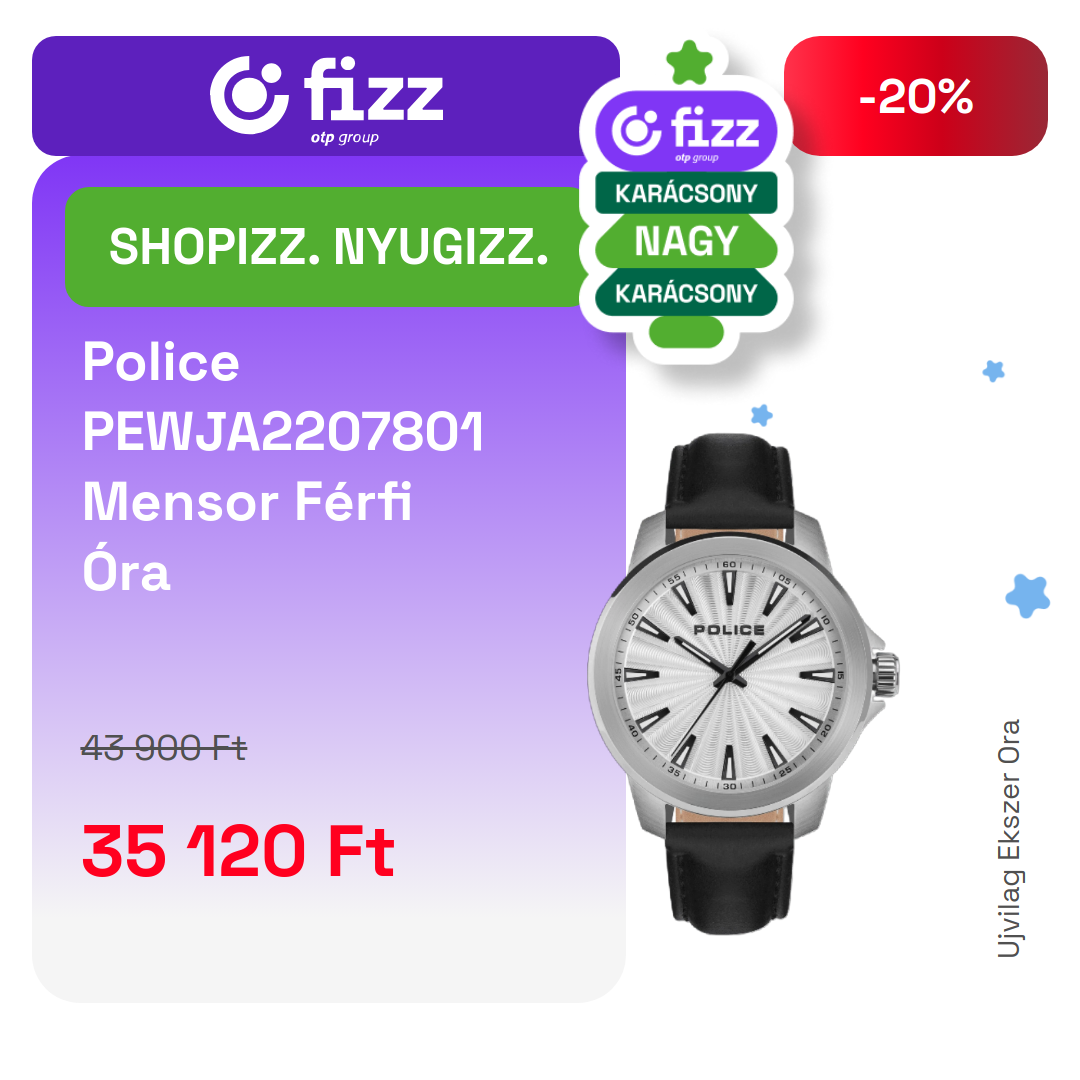
Task: Click the -20% discount badge
Action: coord(915,96)
